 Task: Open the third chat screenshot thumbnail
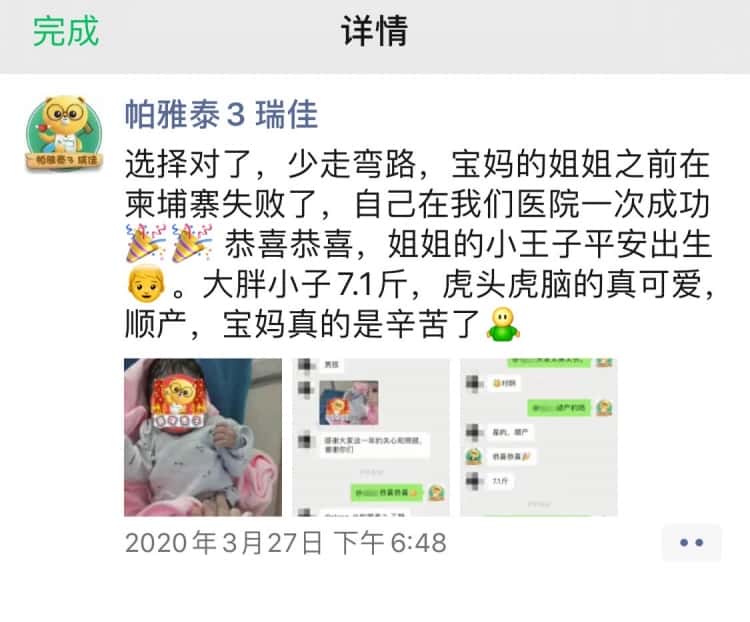(539, 437)
